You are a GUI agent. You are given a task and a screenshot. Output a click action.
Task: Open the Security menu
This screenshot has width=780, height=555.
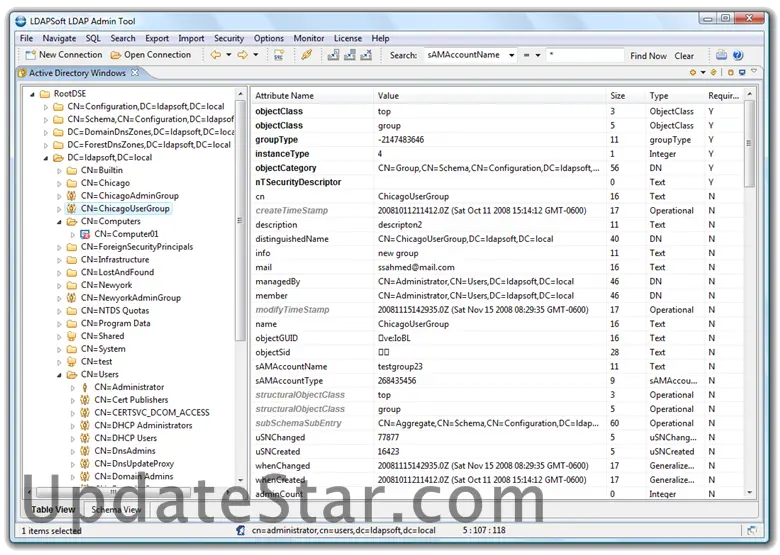pyautogui.click(x=228, y=38)
